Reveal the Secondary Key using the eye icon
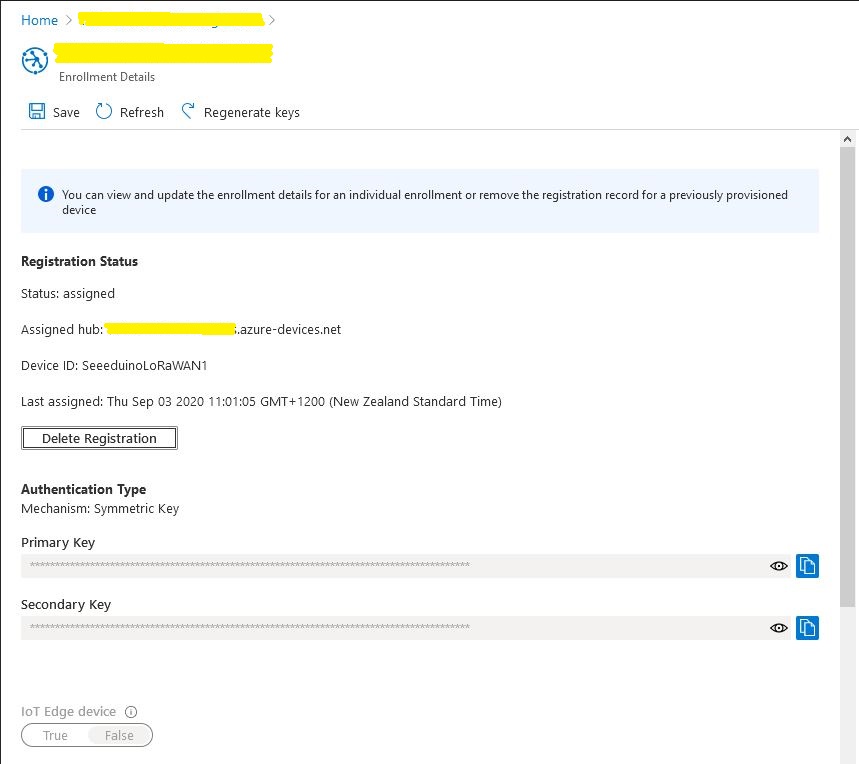859x764 pixels. point(778,628)
